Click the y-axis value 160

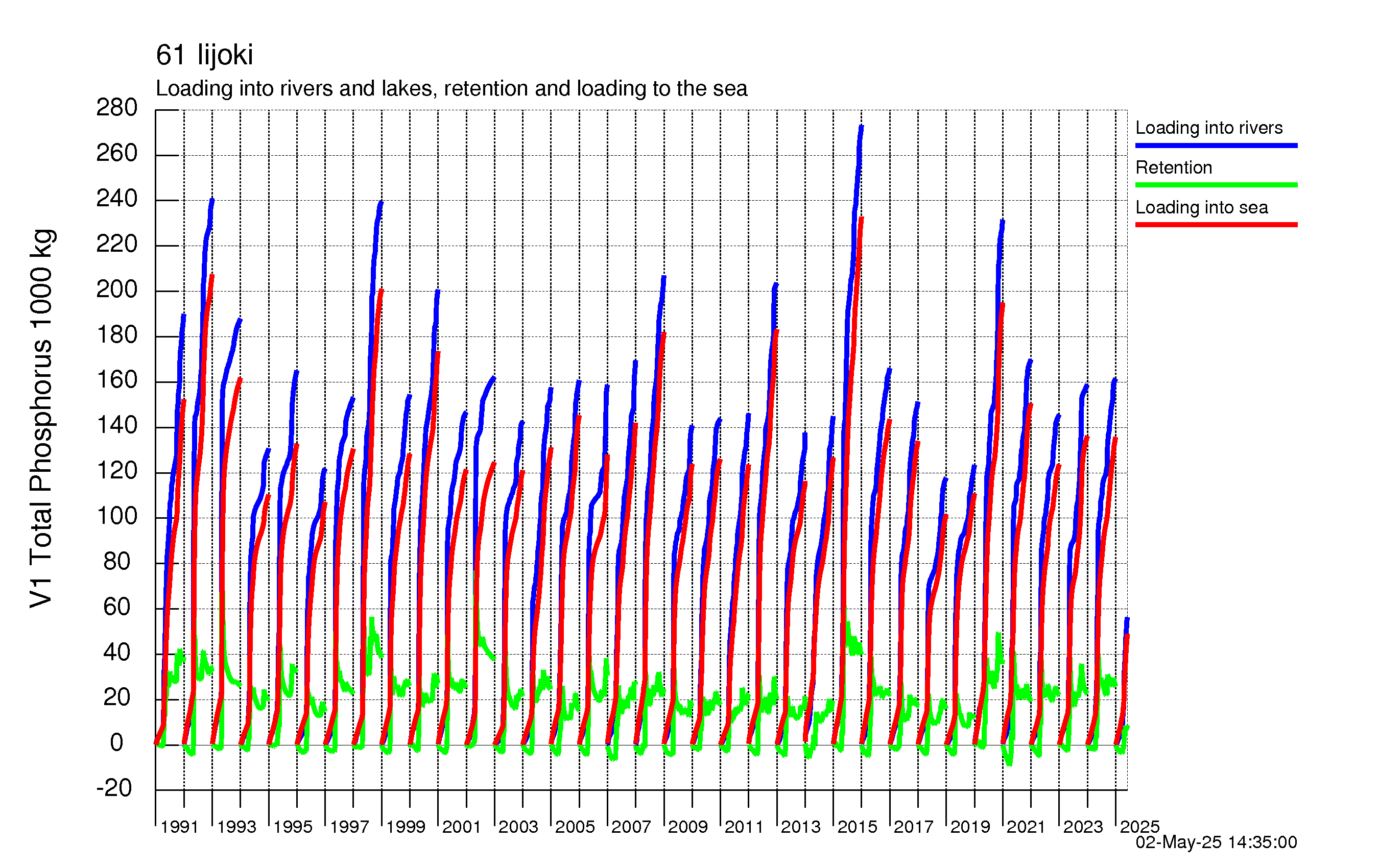click(x=117, y=380)
